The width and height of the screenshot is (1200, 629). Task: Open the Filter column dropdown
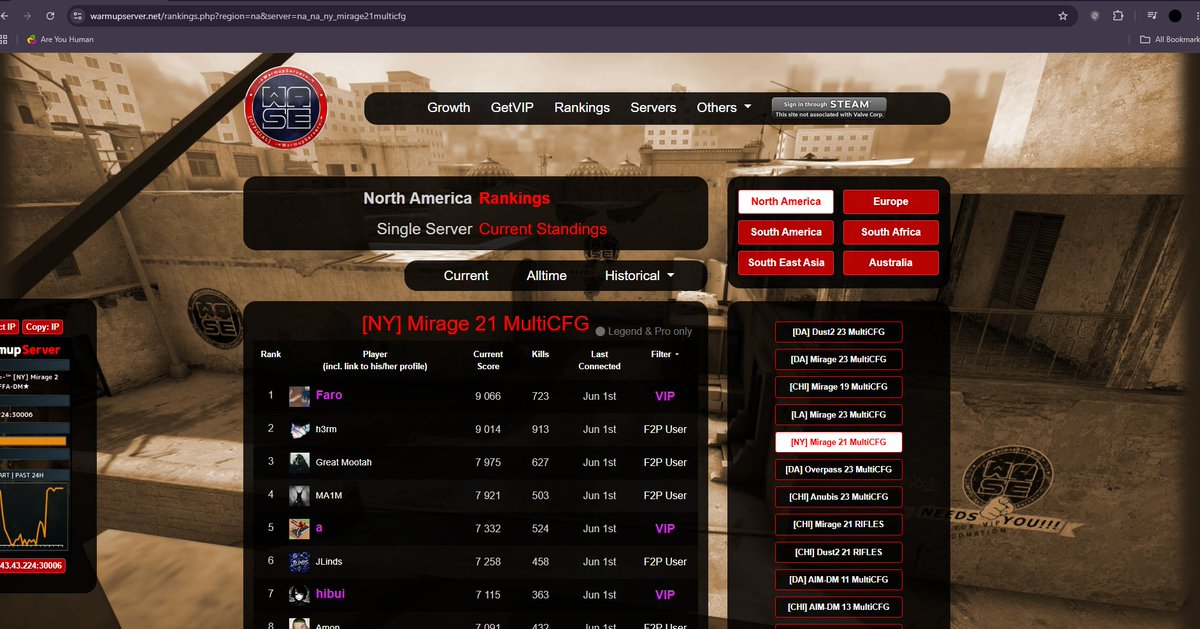(665, 354)
